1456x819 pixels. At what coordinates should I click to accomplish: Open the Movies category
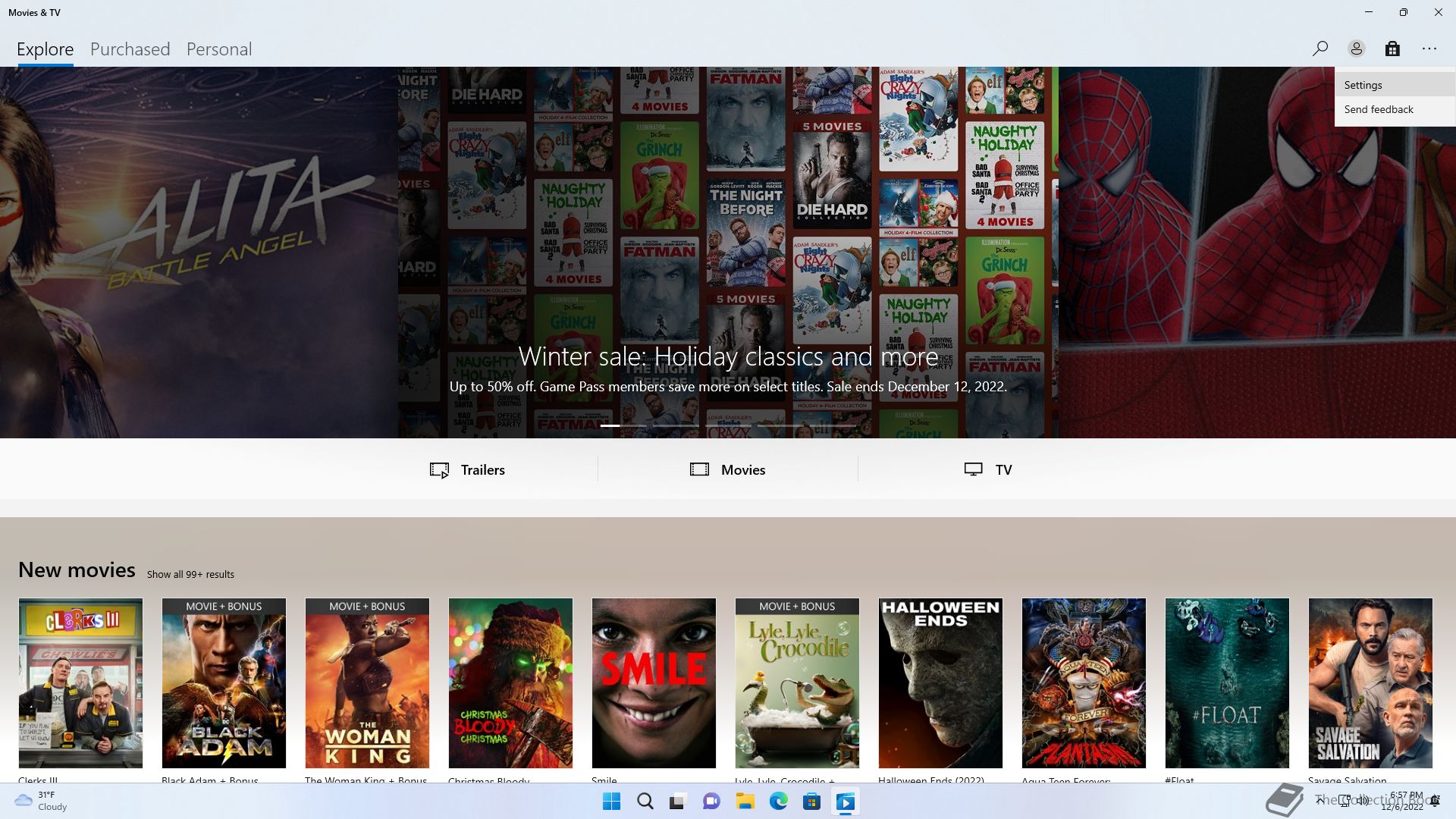(728, 469)
